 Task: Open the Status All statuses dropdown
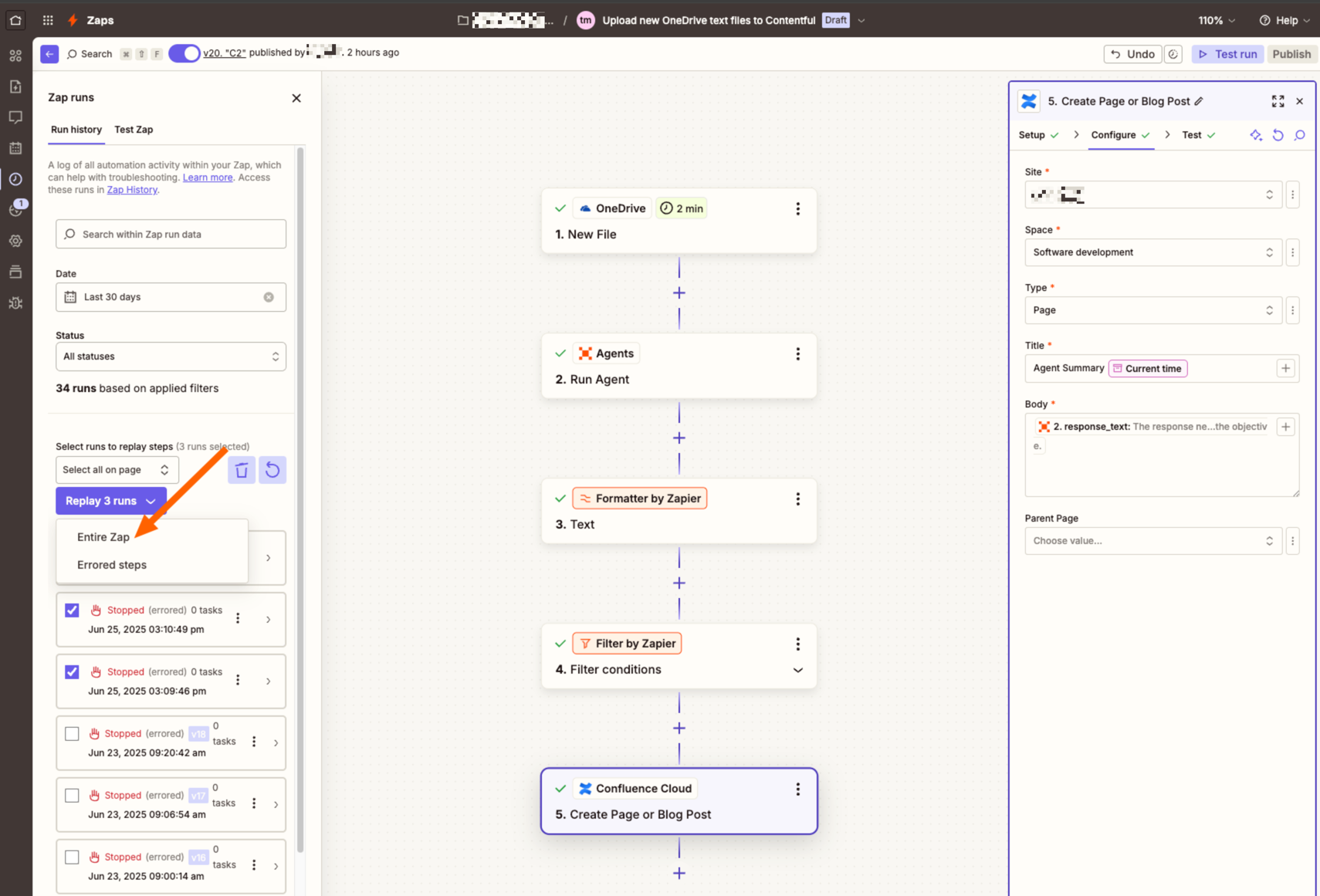(171, 357)
